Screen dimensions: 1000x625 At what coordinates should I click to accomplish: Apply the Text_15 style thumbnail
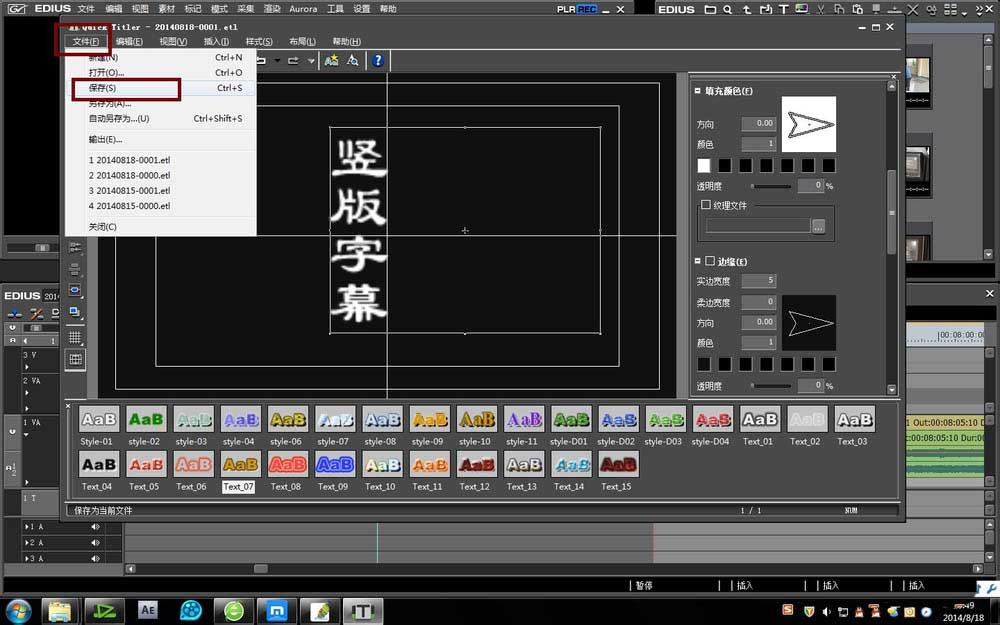pos(618,464)
